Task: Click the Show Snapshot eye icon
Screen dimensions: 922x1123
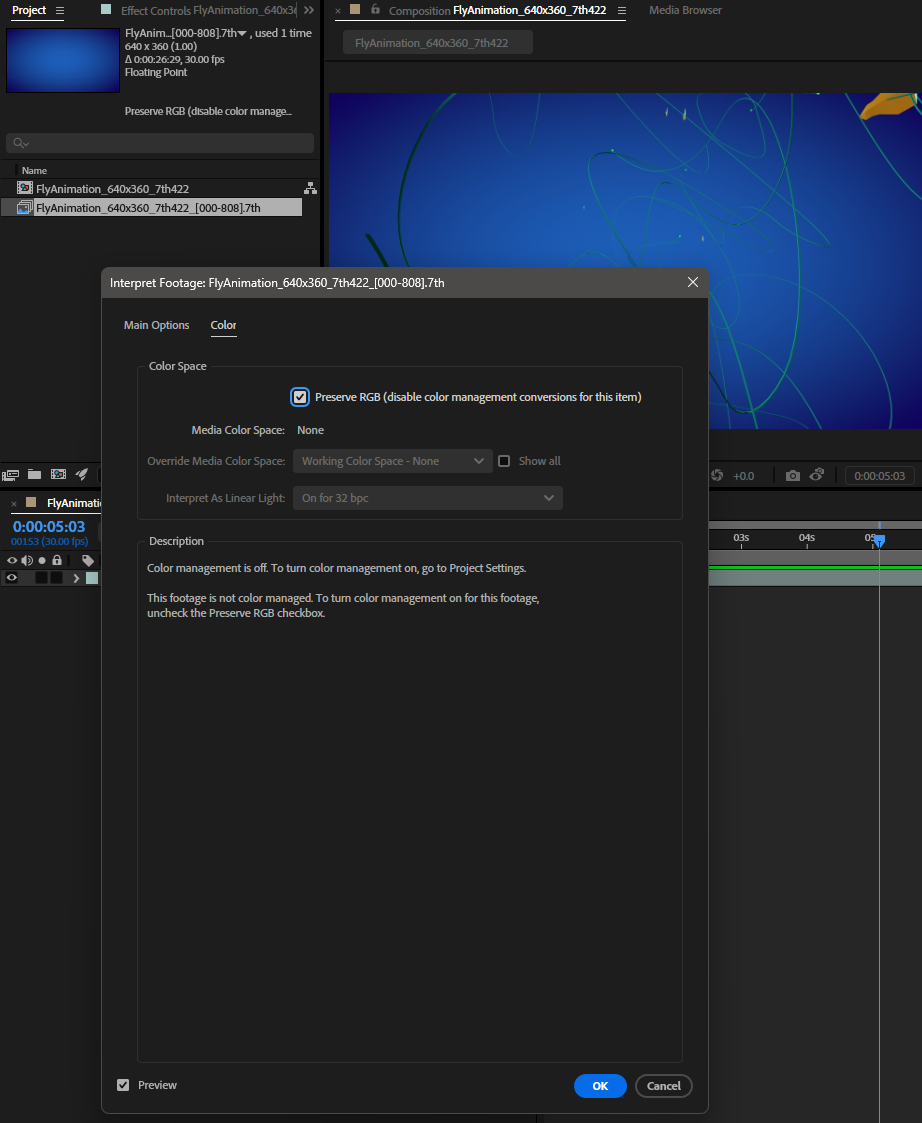Action: (x=817, y=475)
